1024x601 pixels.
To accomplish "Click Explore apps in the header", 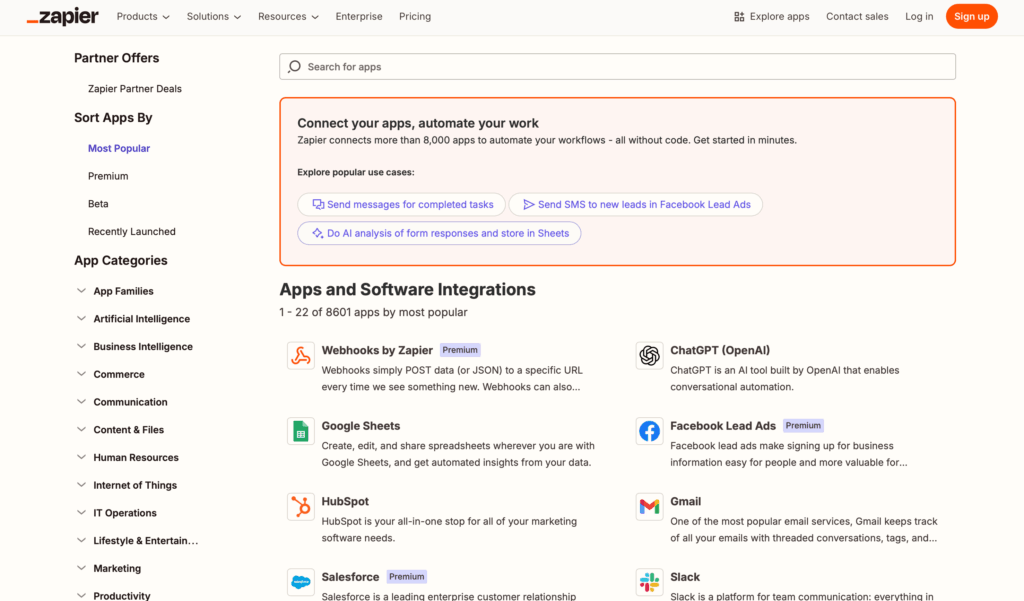I will click(771, 17).
